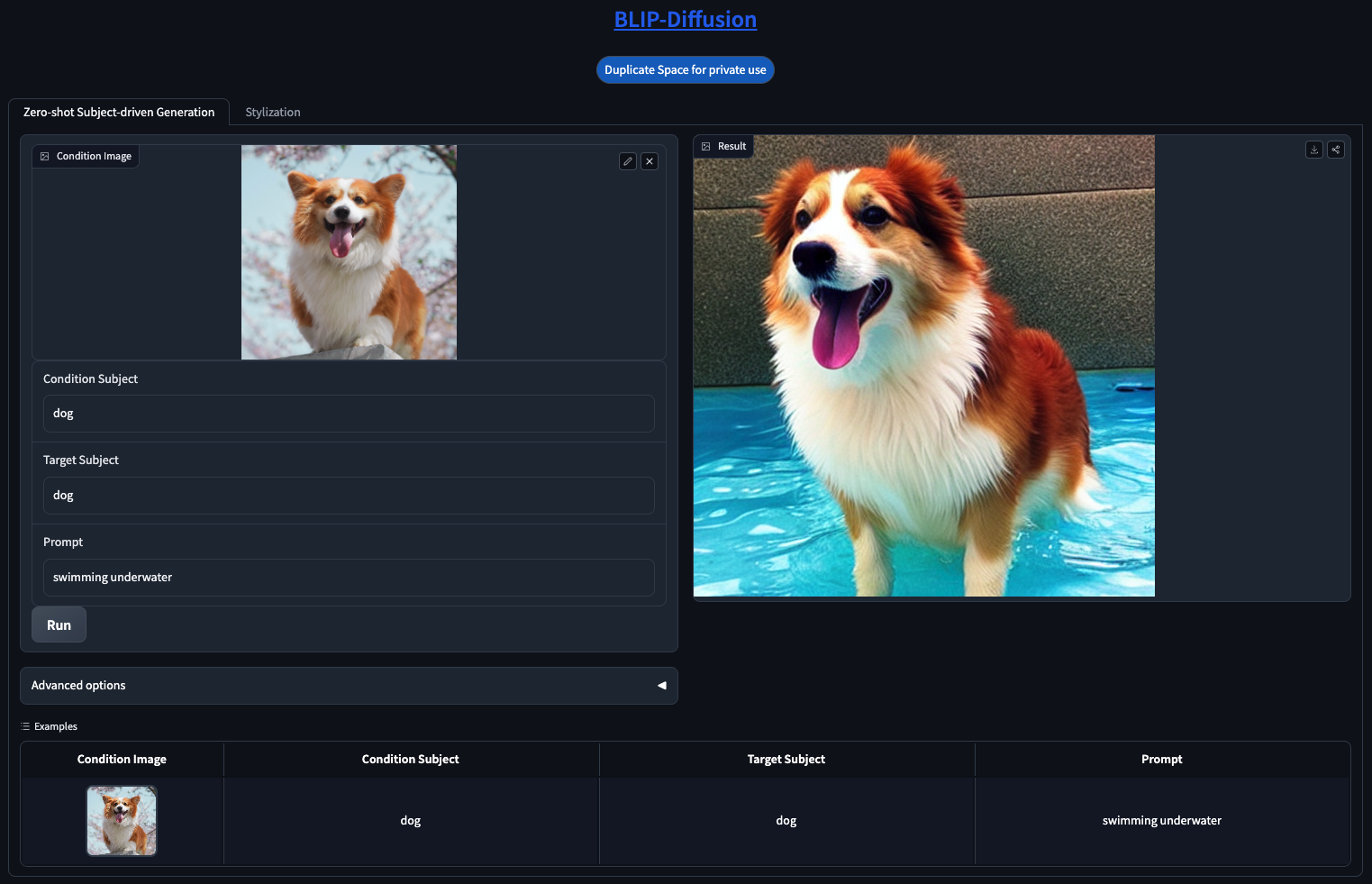The height and width of the screenshot is (884, 1372).
Task: Click the generated dog image in Result
Action: [x=923, y=366]
